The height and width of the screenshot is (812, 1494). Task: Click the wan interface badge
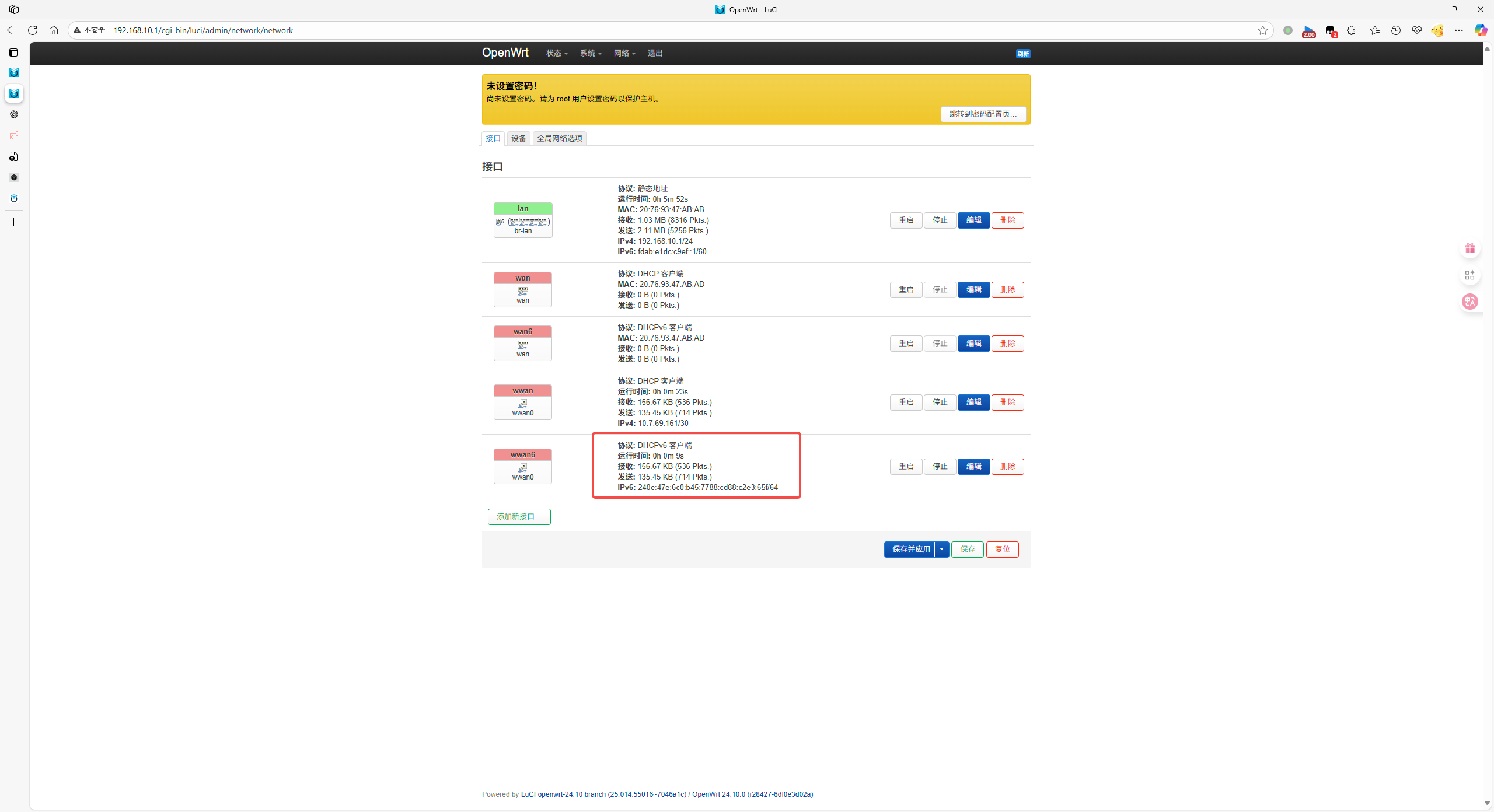click(523, 289)
